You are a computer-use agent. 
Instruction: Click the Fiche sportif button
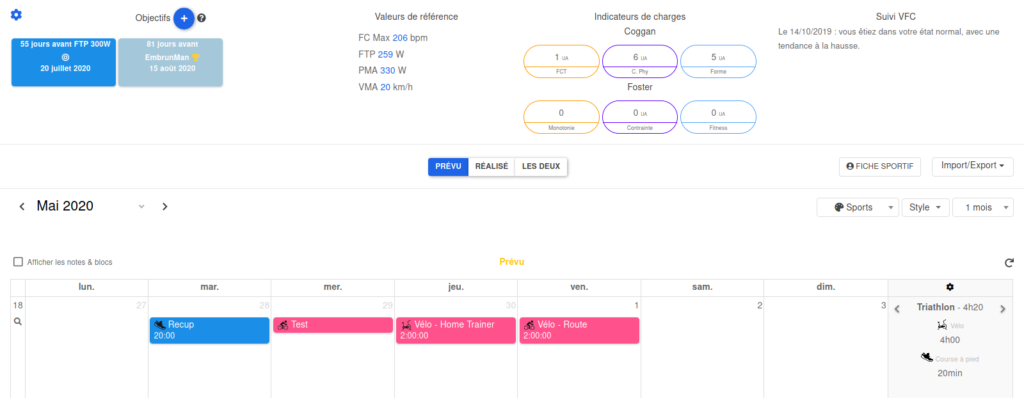pos(880,167)
